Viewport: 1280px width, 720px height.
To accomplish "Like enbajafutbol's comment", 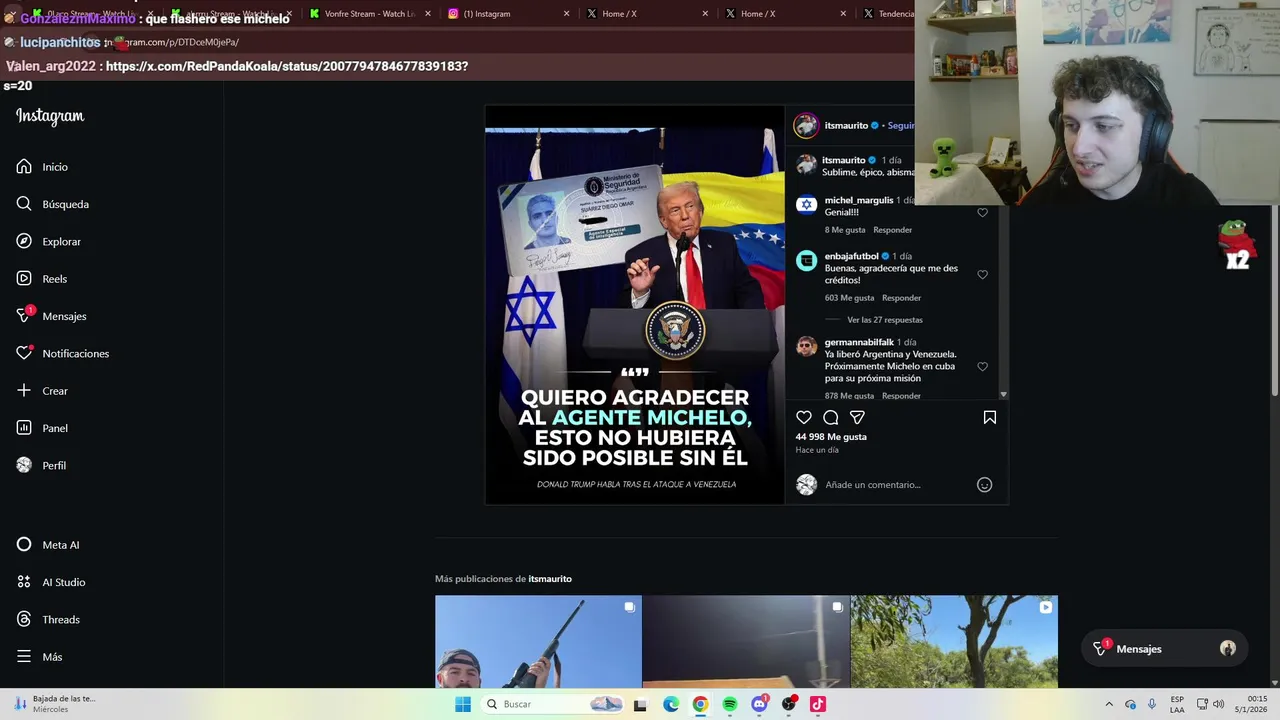I will click(982, 275).
